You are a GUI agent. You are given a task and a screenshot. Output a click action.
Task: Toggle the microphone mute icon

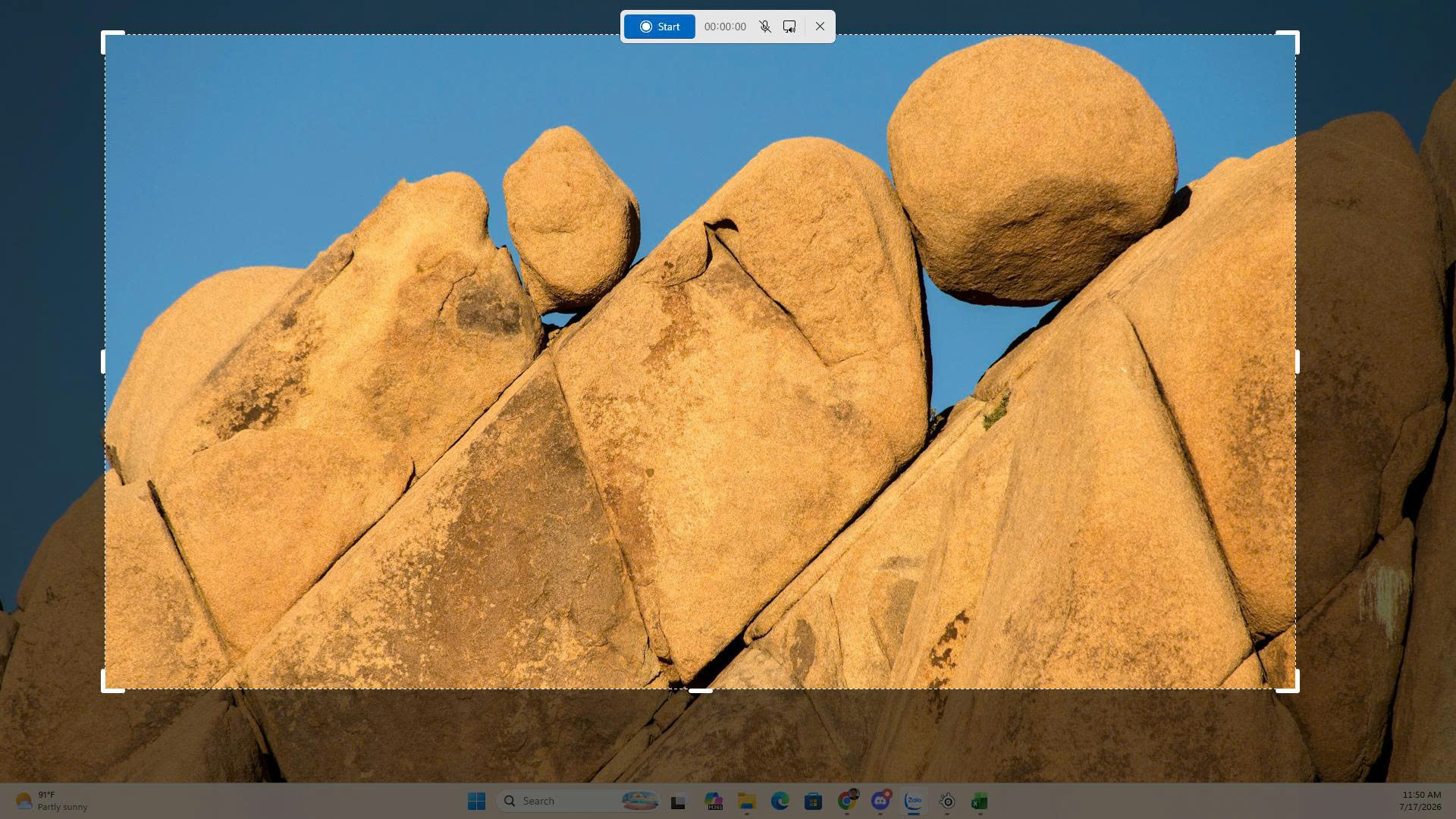[765, 27]
